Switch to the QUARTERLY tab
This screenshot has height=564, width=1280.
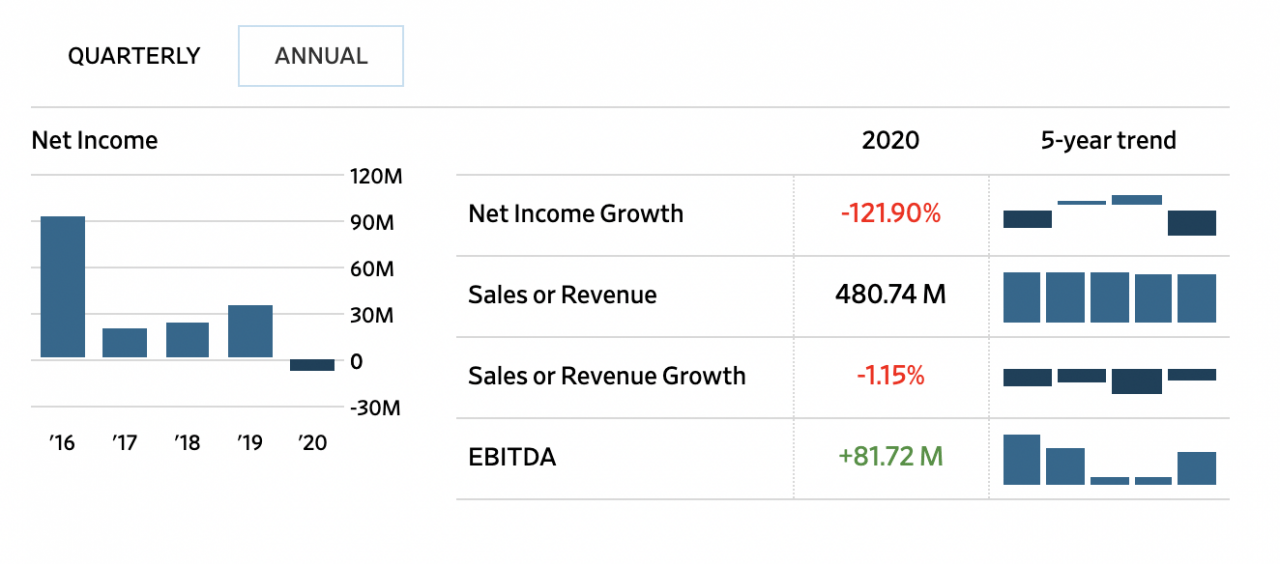(134, 56)
